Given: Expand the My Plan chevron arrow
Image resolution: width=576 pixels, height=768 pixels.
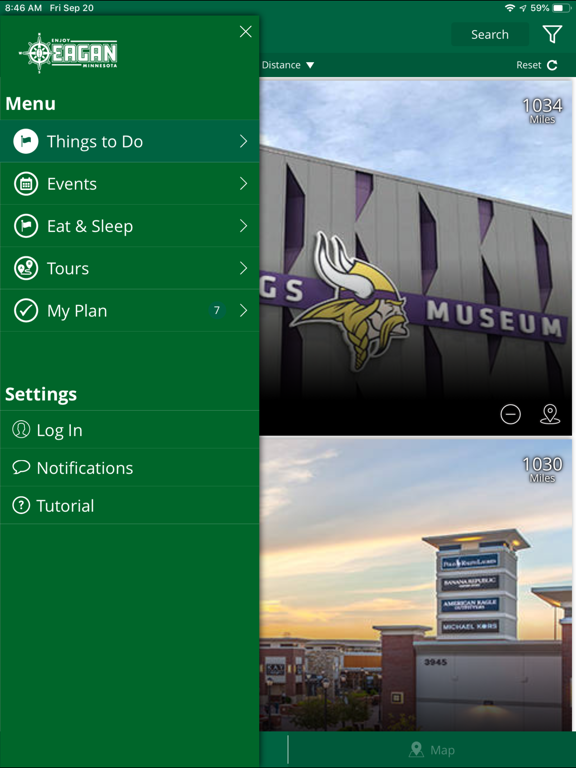Looking at the screenshot, I should [x=243, y=311].
